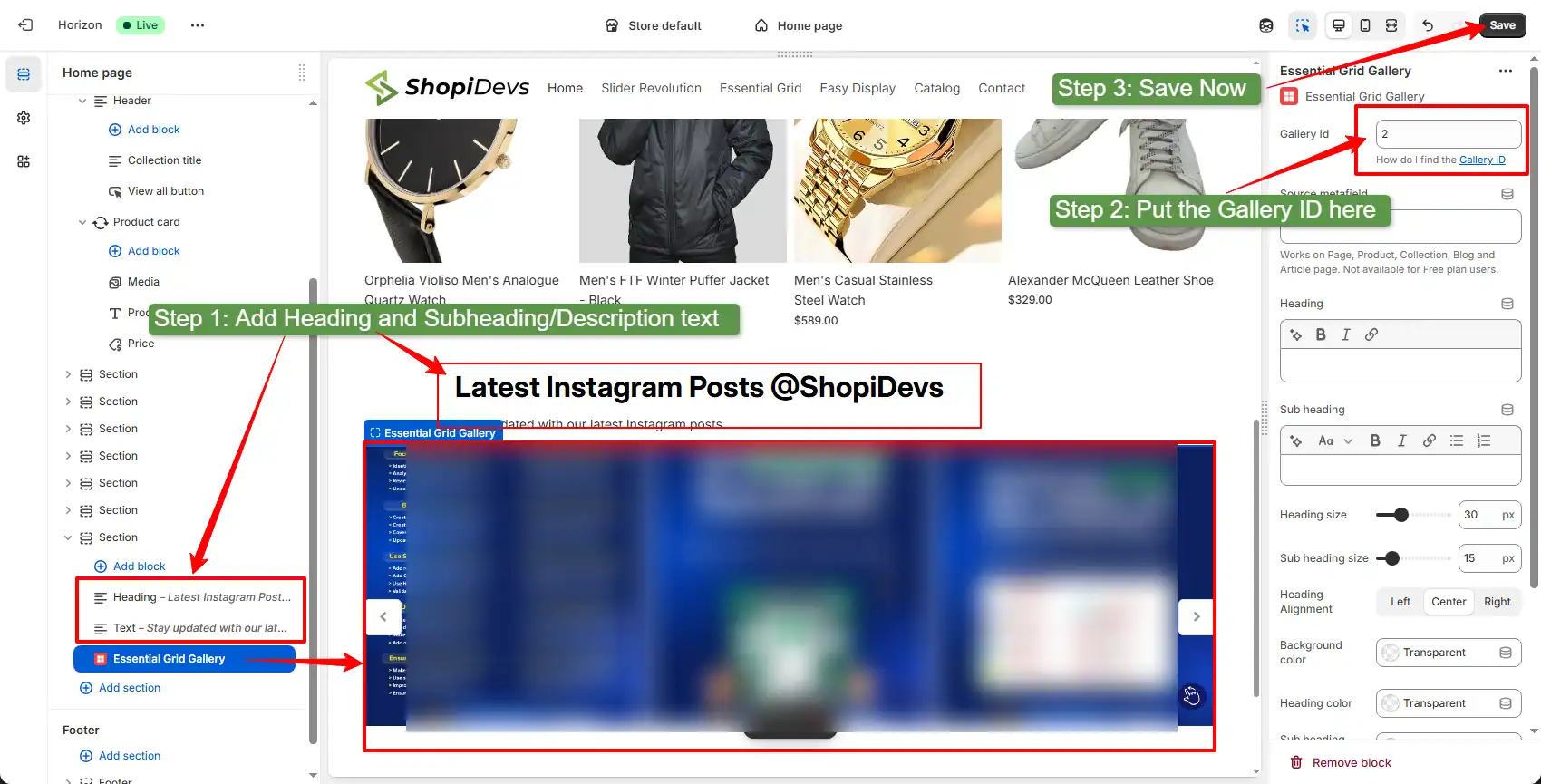Viewport: 1541px width, 784px height.
Task: Open three-dot menu in Essential Grid Gallery panel
Action: (x=1506, y=71)
